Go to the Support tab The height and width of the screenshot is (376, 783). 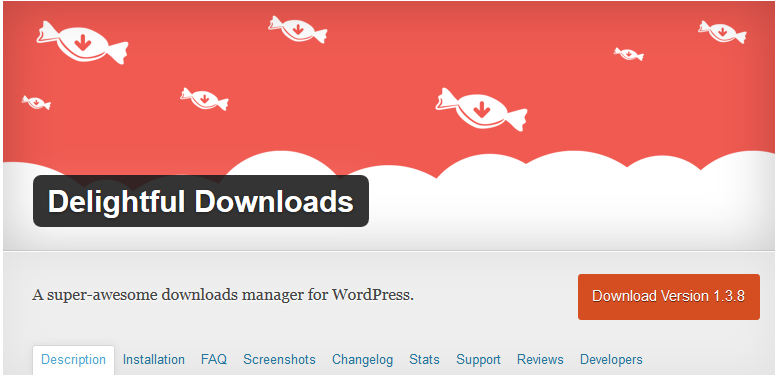[478, 360]
